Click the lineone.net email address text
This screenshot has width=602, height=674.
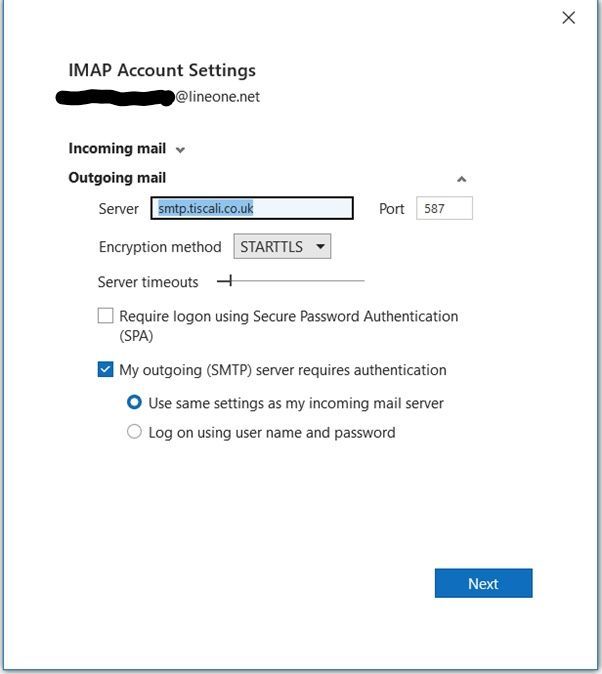217,97
